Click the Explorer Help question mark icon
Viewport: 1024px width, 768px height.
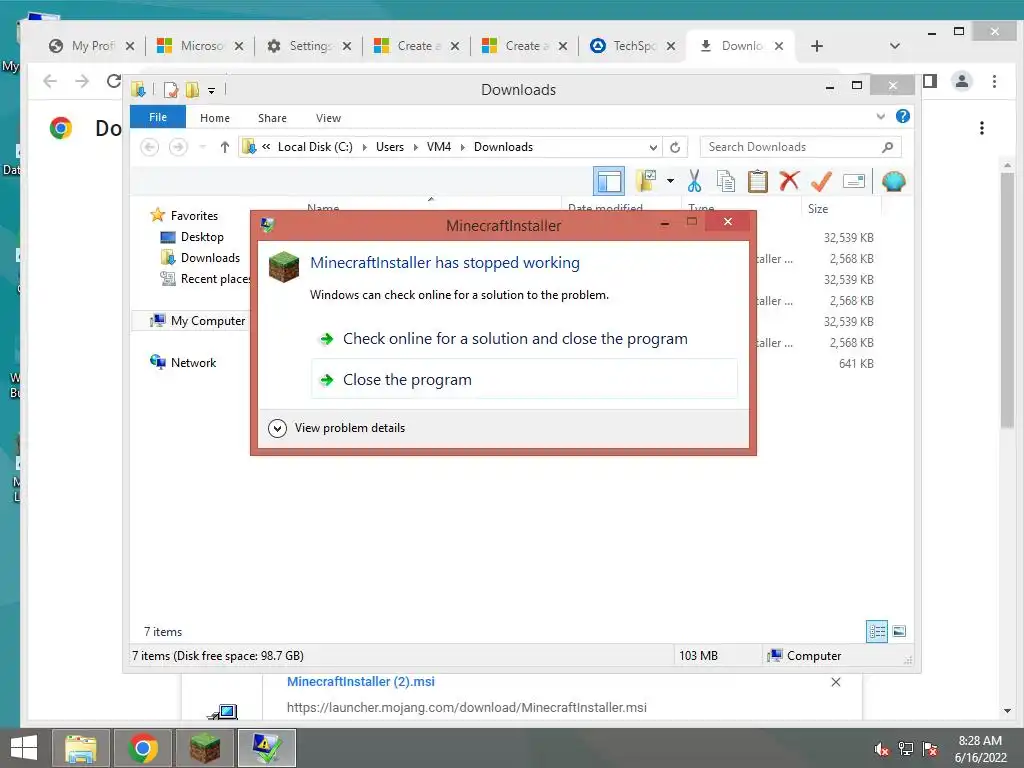pos(903,116)
